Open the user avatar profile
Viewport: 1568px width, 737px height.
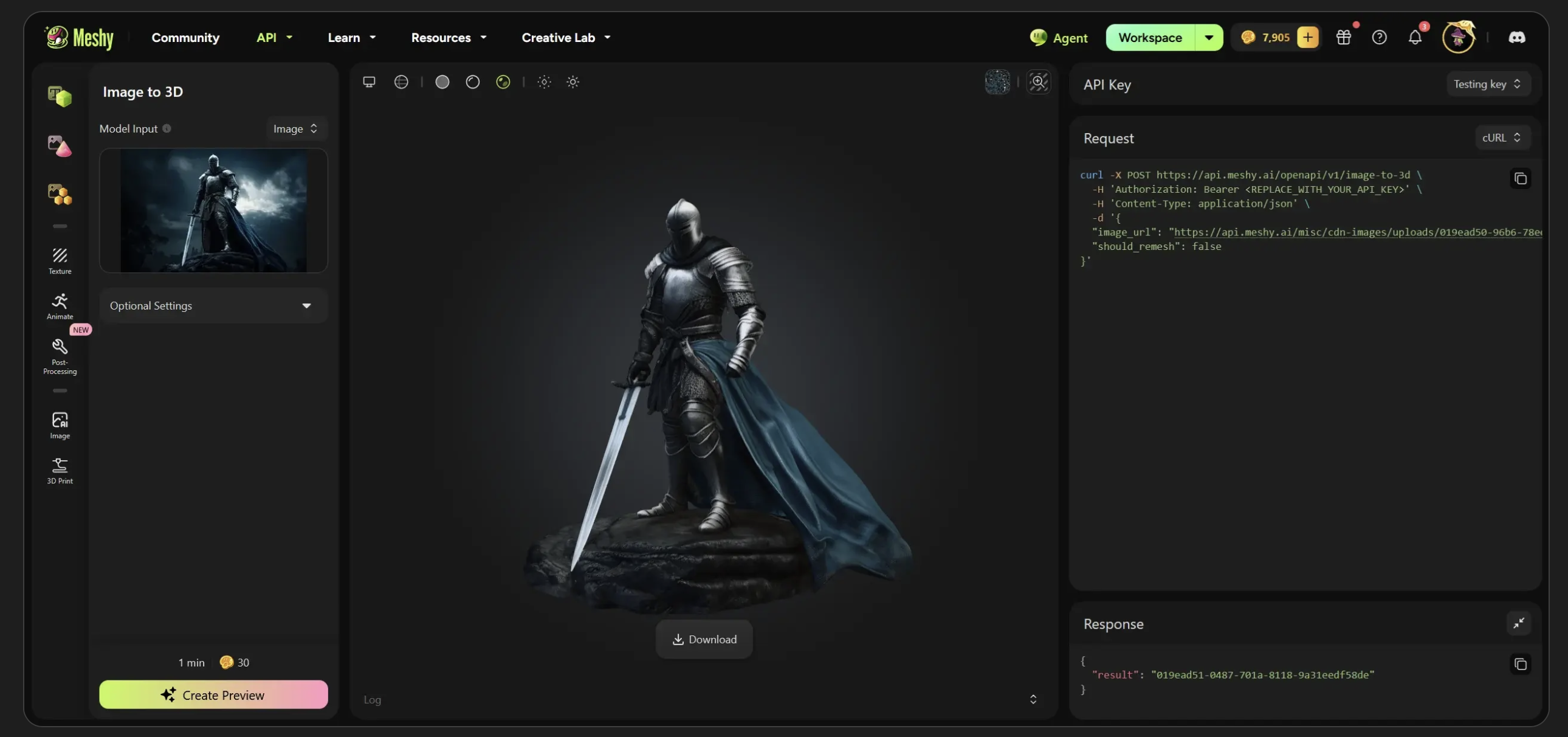tap(1459, 38)
